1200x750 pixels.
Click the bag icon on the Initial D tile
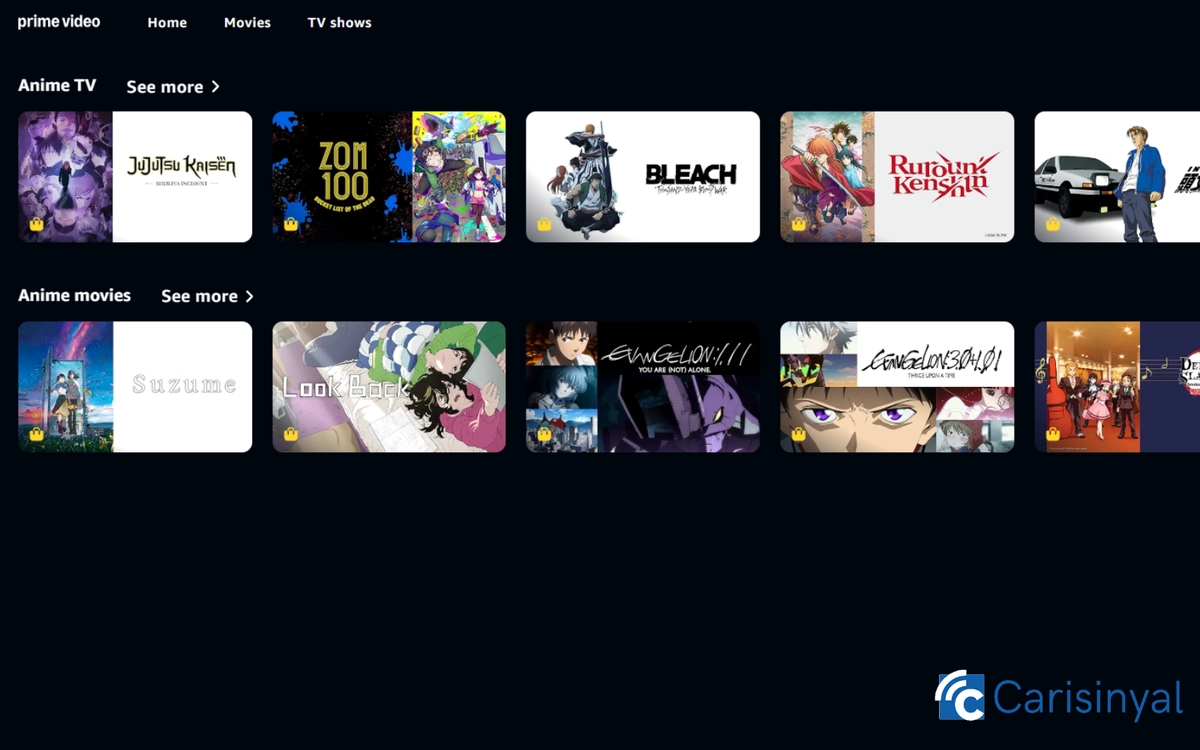click(1051, 226)
